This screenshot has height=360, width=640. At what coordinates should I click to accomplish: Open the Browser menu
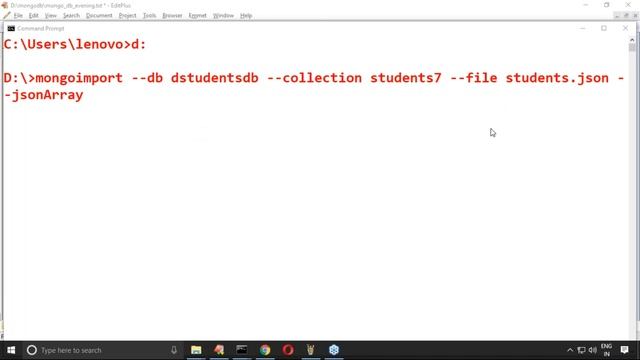172,16
